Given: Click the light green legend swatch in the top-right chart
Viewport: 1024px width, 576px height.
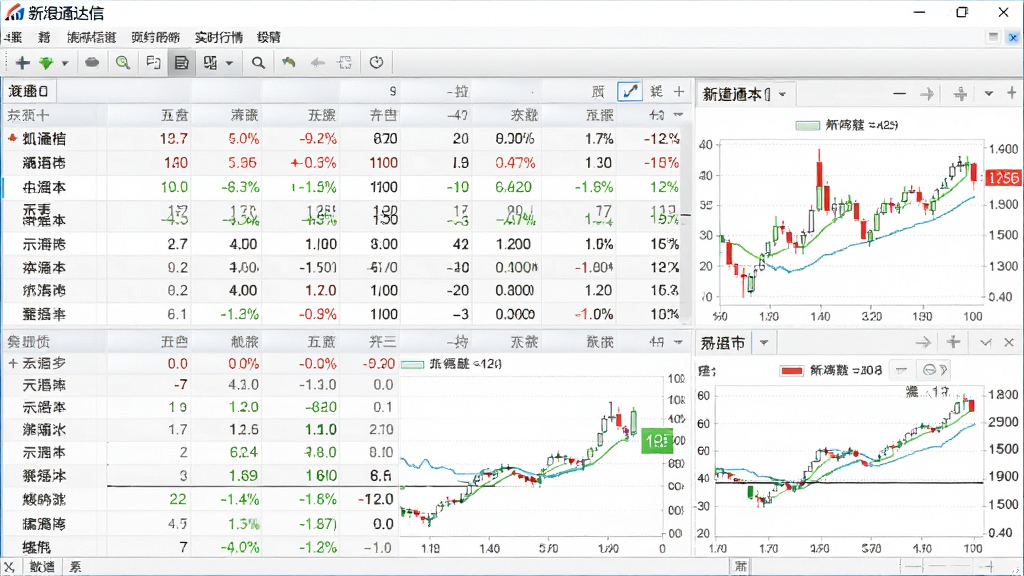Looking at the screenshot, I should point(808,125).
